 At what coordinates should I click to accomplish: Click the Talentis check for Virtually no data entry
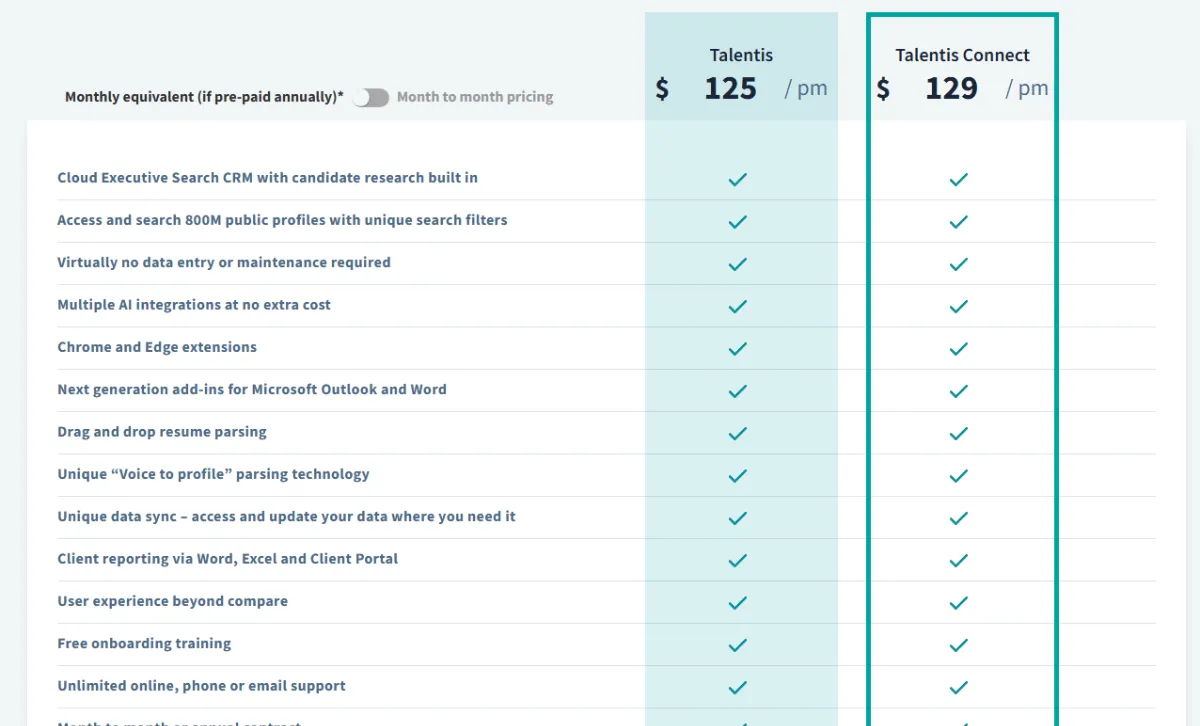click(x=738, y=264)
